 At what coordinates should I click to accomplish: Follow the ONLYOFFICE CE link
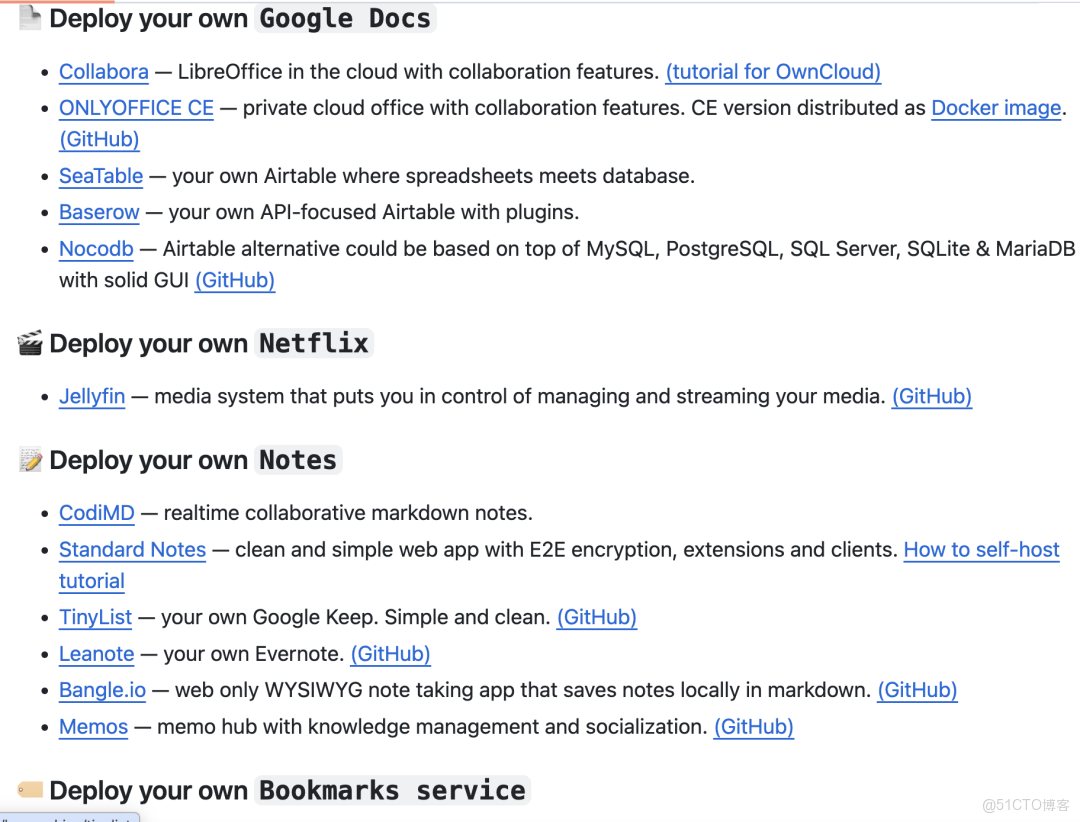click(136, 108)
